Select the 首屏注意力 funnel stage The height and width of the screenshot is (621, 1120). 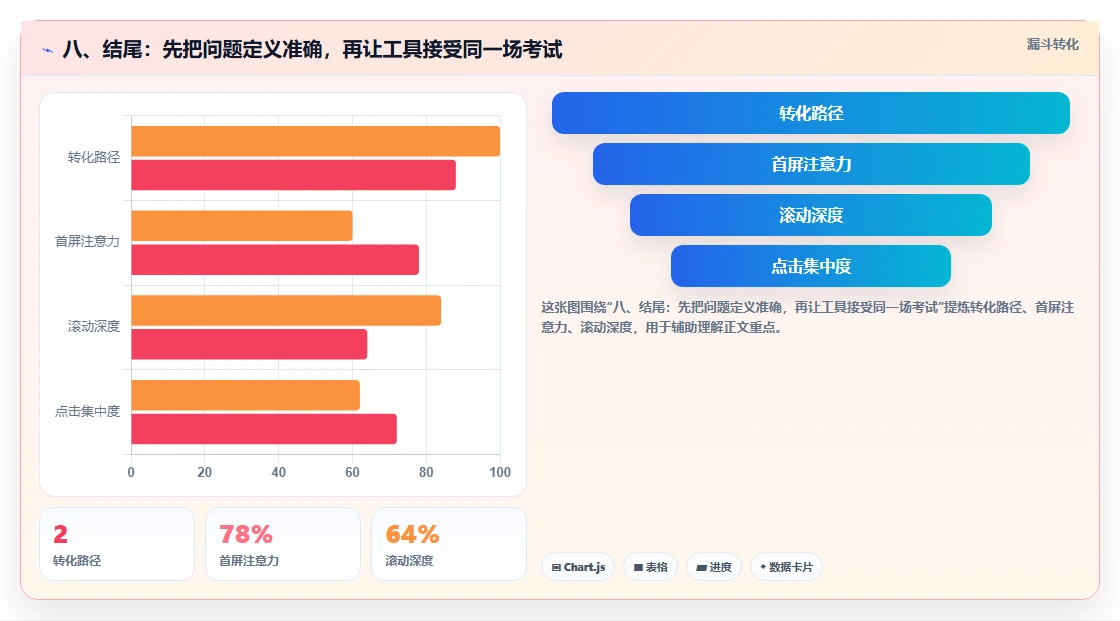coord(811,164)
